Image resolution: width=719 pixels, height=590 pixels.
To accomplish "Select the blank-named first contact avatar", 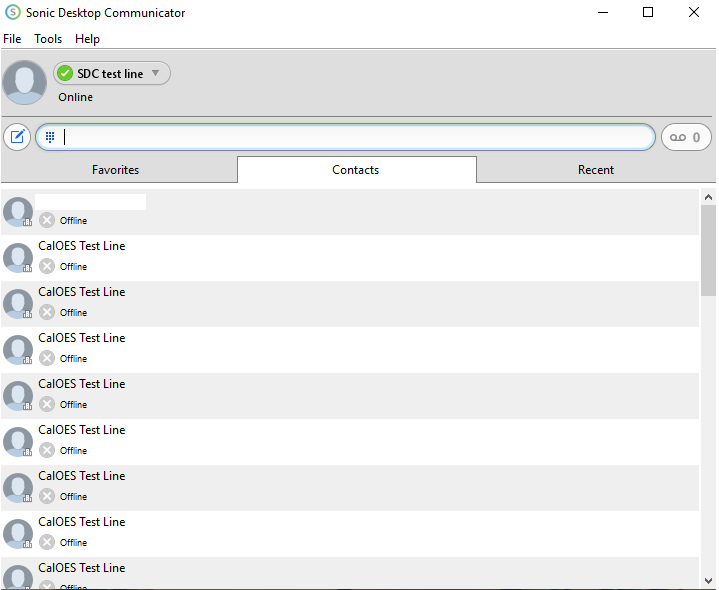I will click(18, 212).
